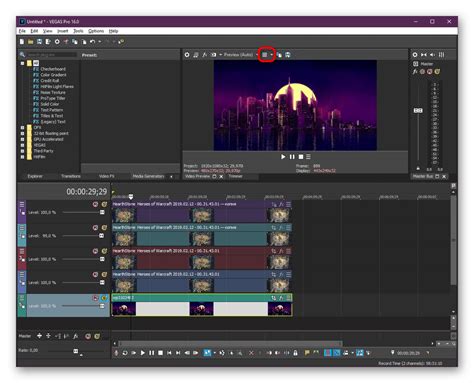Viewport: 474px width, 383px height.
Task: Select the (Legacy) Text generator
Action: (53, 122)
